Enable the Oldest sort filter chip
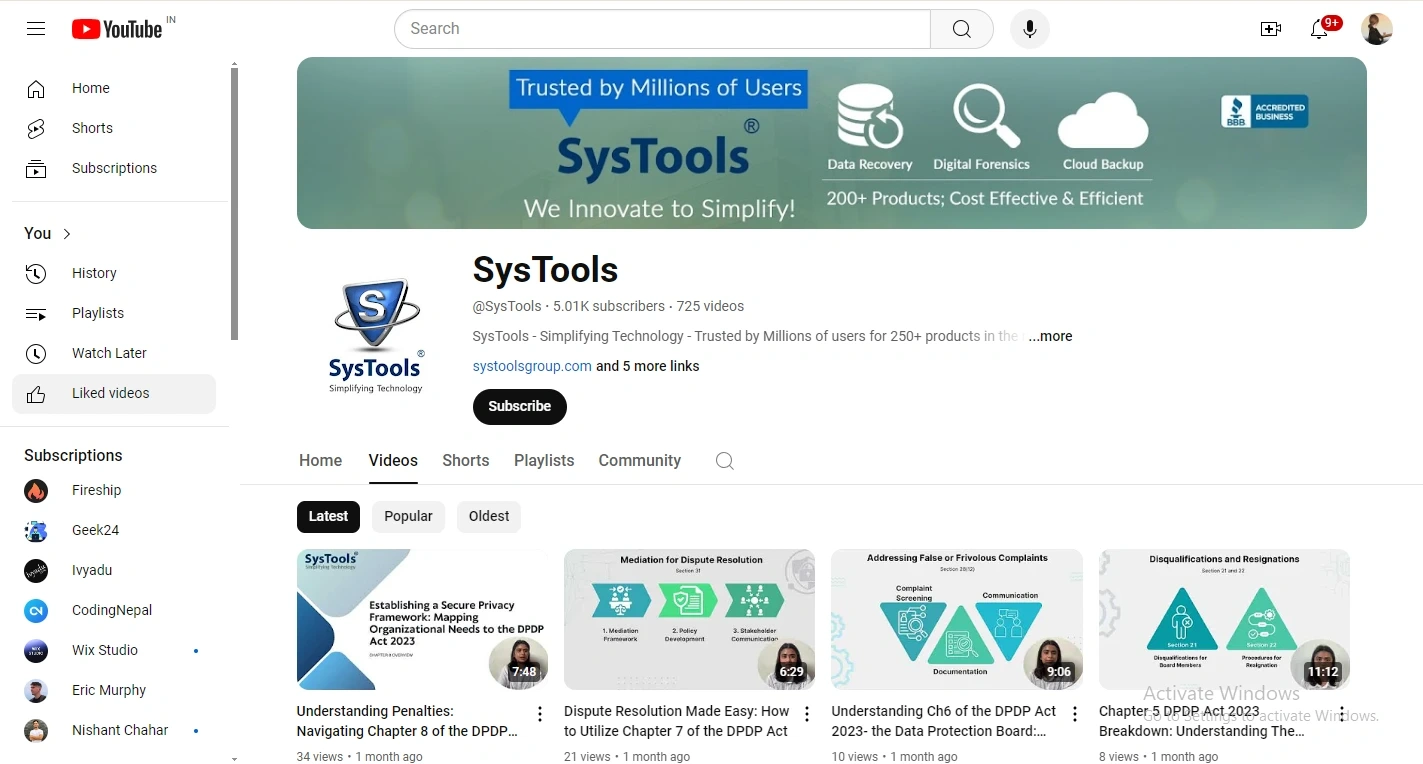The image size is (1423, 764). click(488, 516)
